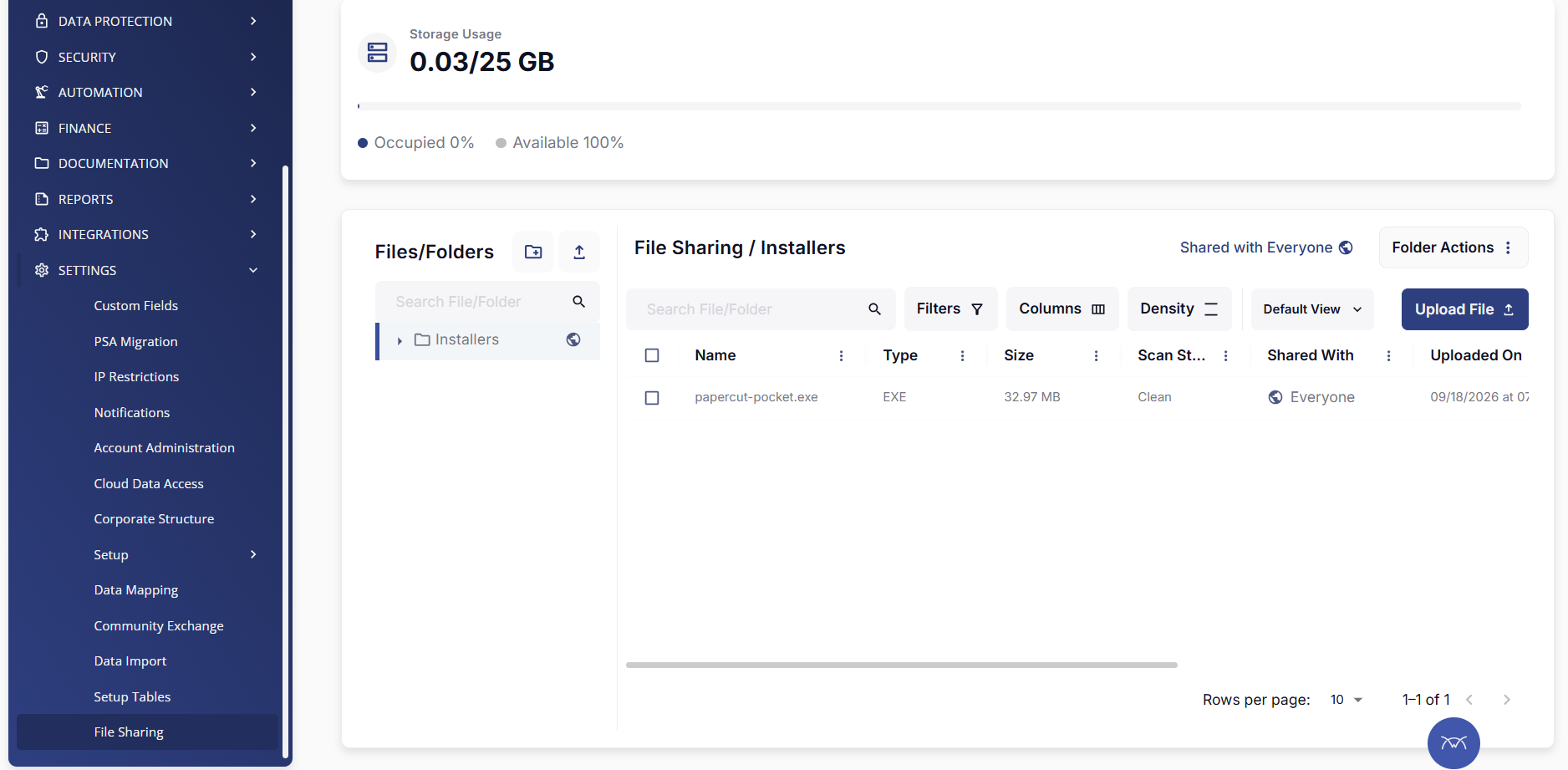Expand the Data Protection menu

click(253, 21)
